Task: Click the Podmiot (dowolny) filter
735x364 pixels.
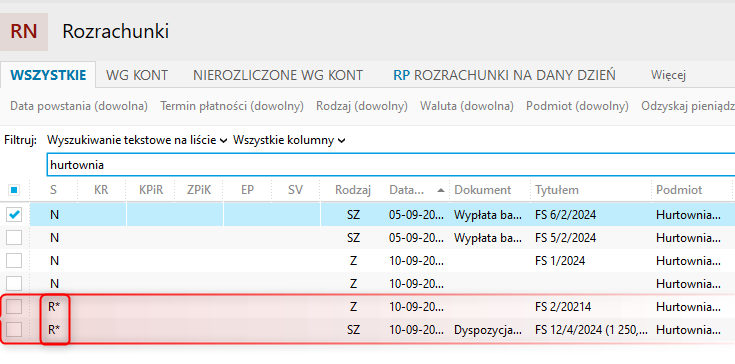Action: click(578, 106)
